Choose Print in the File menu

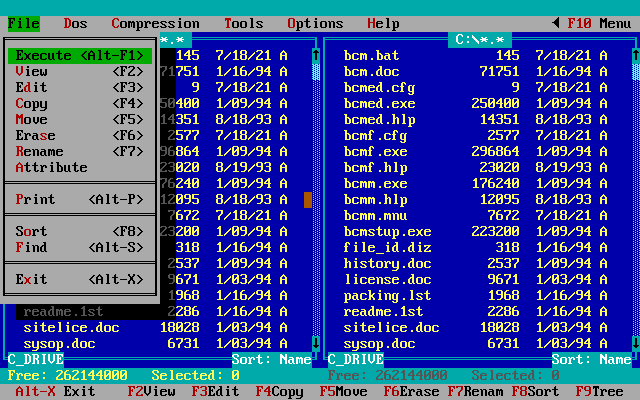coord(80,200)
